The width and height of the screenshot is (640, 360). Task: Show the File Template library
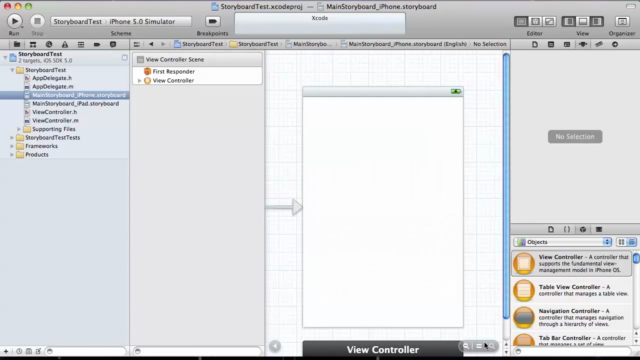click(x=551, y=229)
